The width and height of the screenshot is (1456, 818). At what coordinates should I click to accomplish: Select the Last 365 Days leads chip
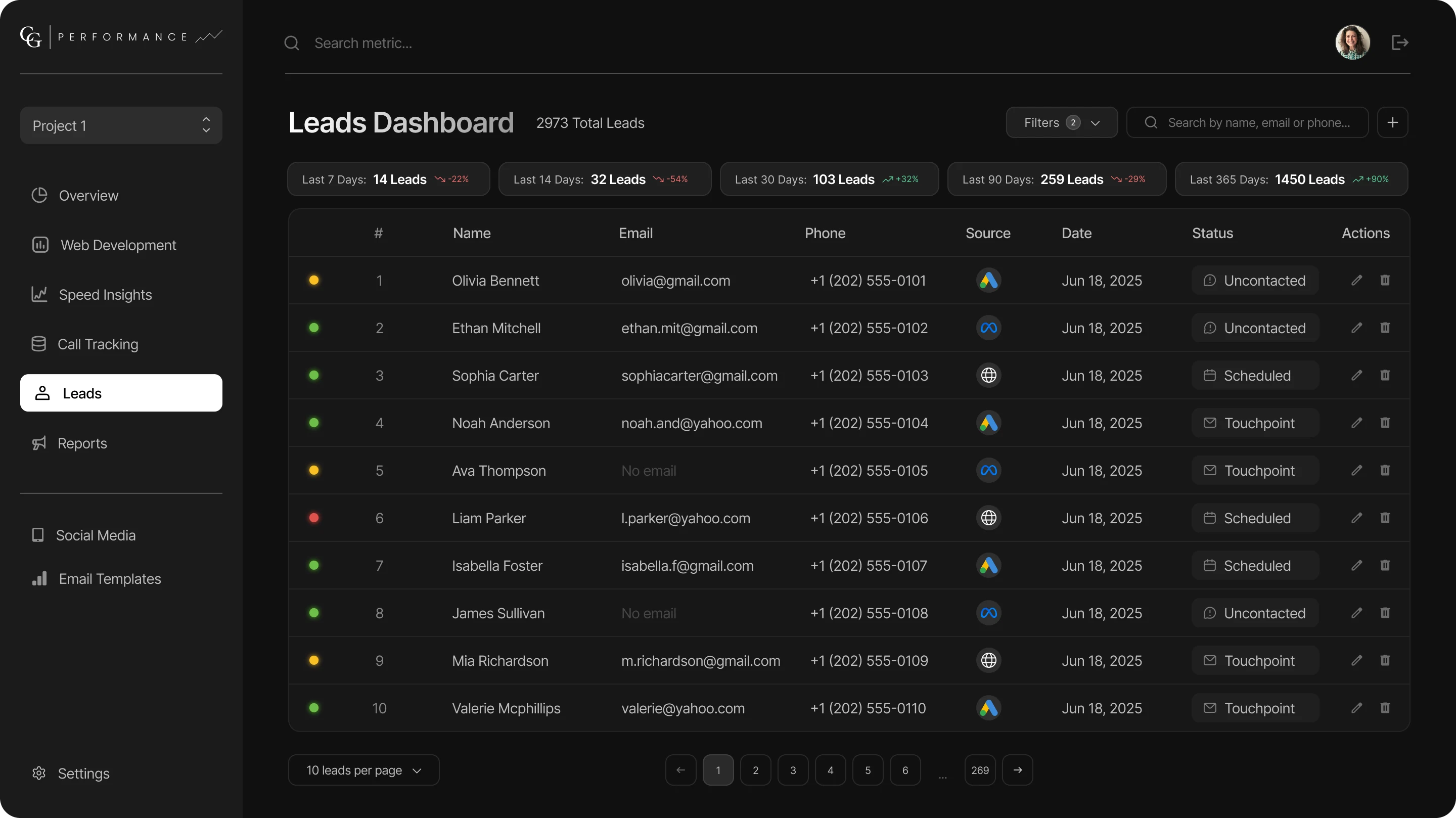coord(1291,179)
